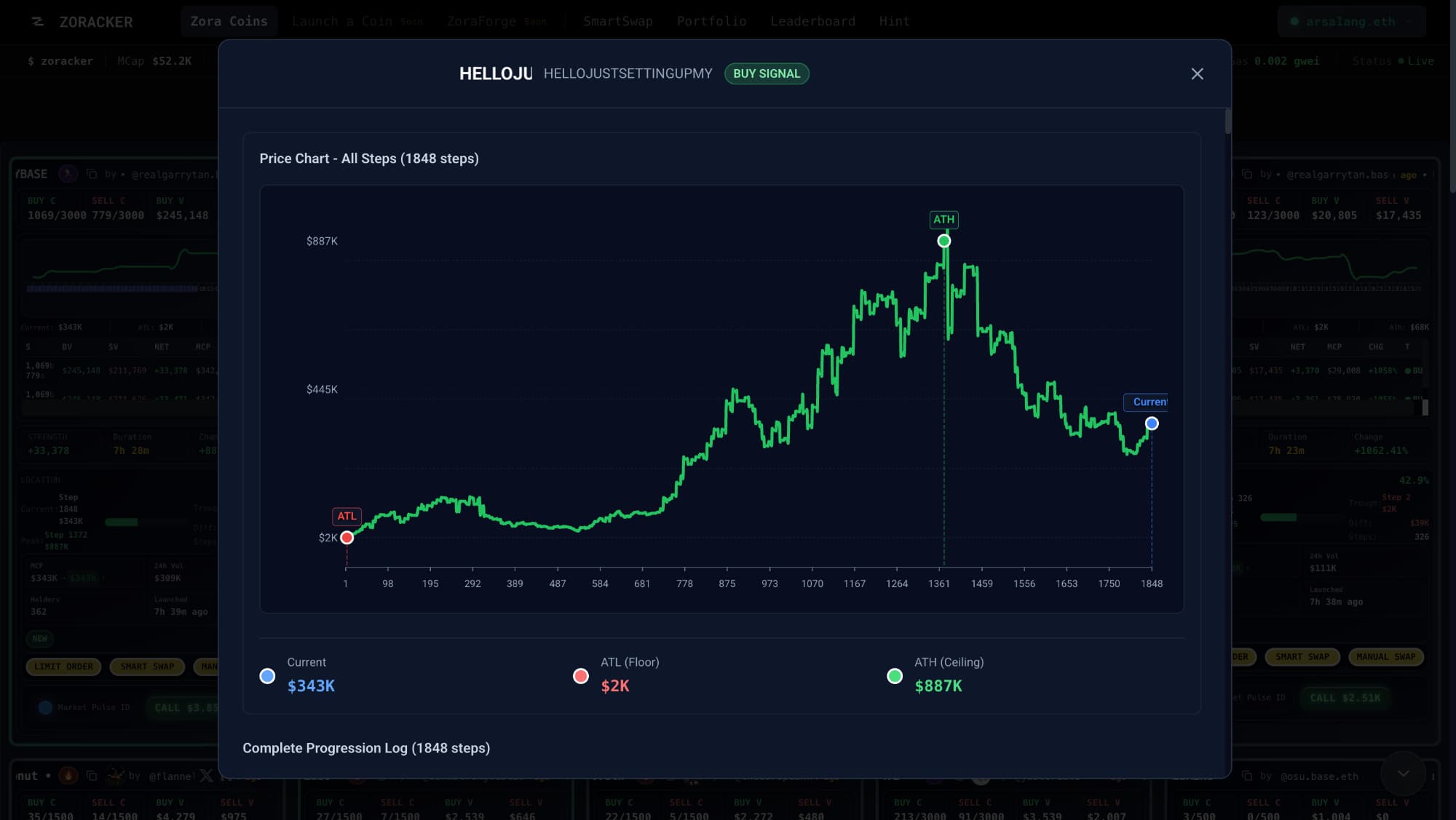Click the BUY SIGNAL badge
The height and width of the screenshot is (820, 1456).
tap(766, 73)
